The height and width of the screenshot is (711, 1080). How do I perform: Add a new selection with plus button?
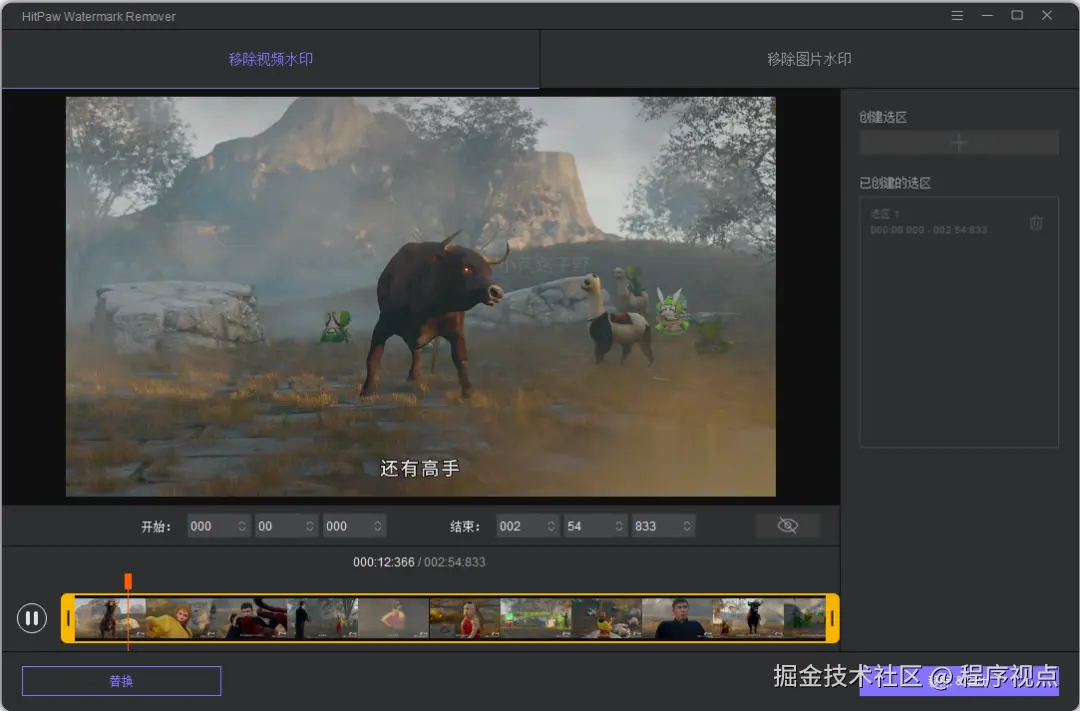[x=959, y=143]
